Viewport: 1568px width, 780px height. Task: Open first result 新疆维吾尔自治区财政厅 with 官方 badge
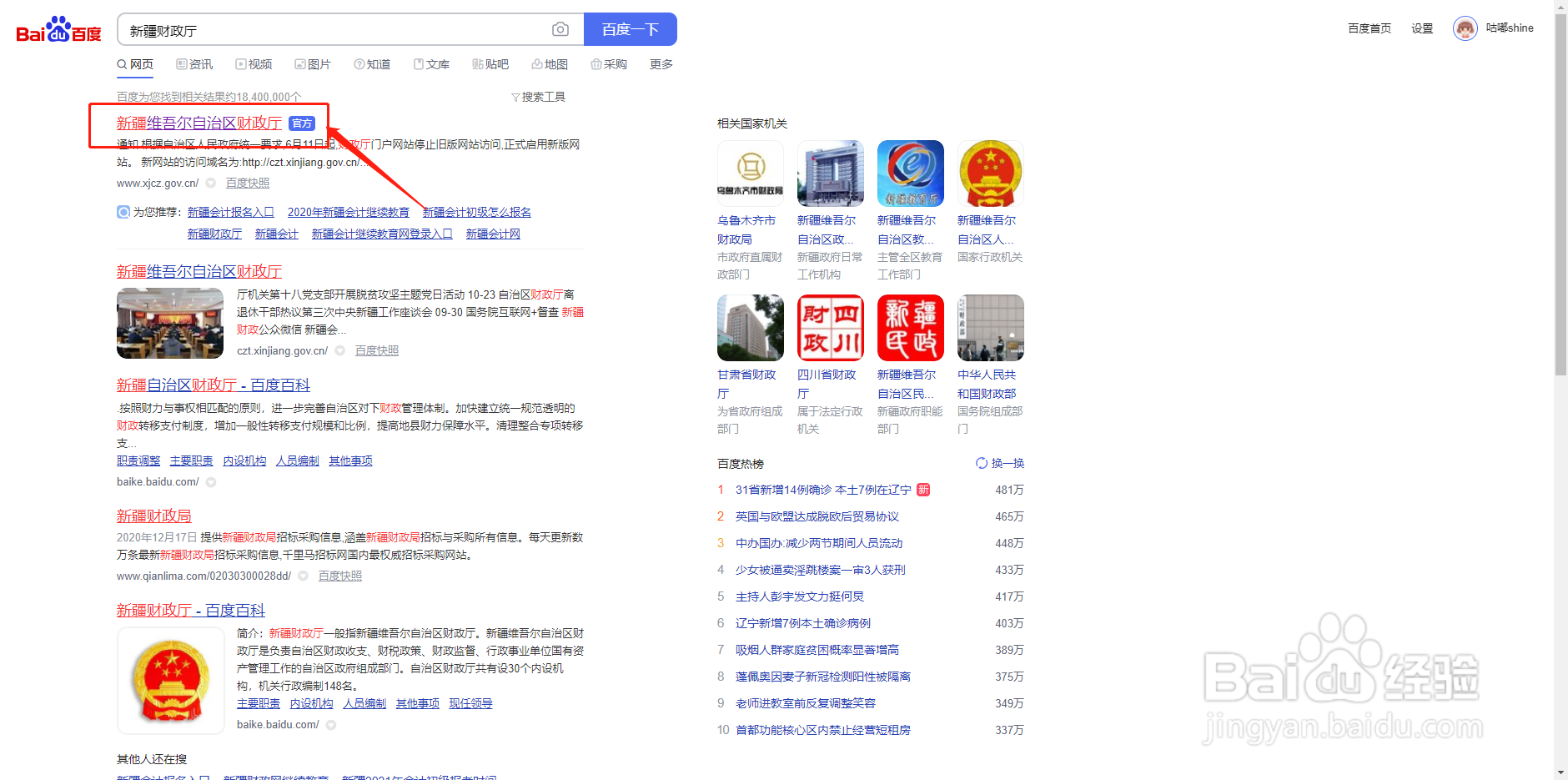coord(199,123)
